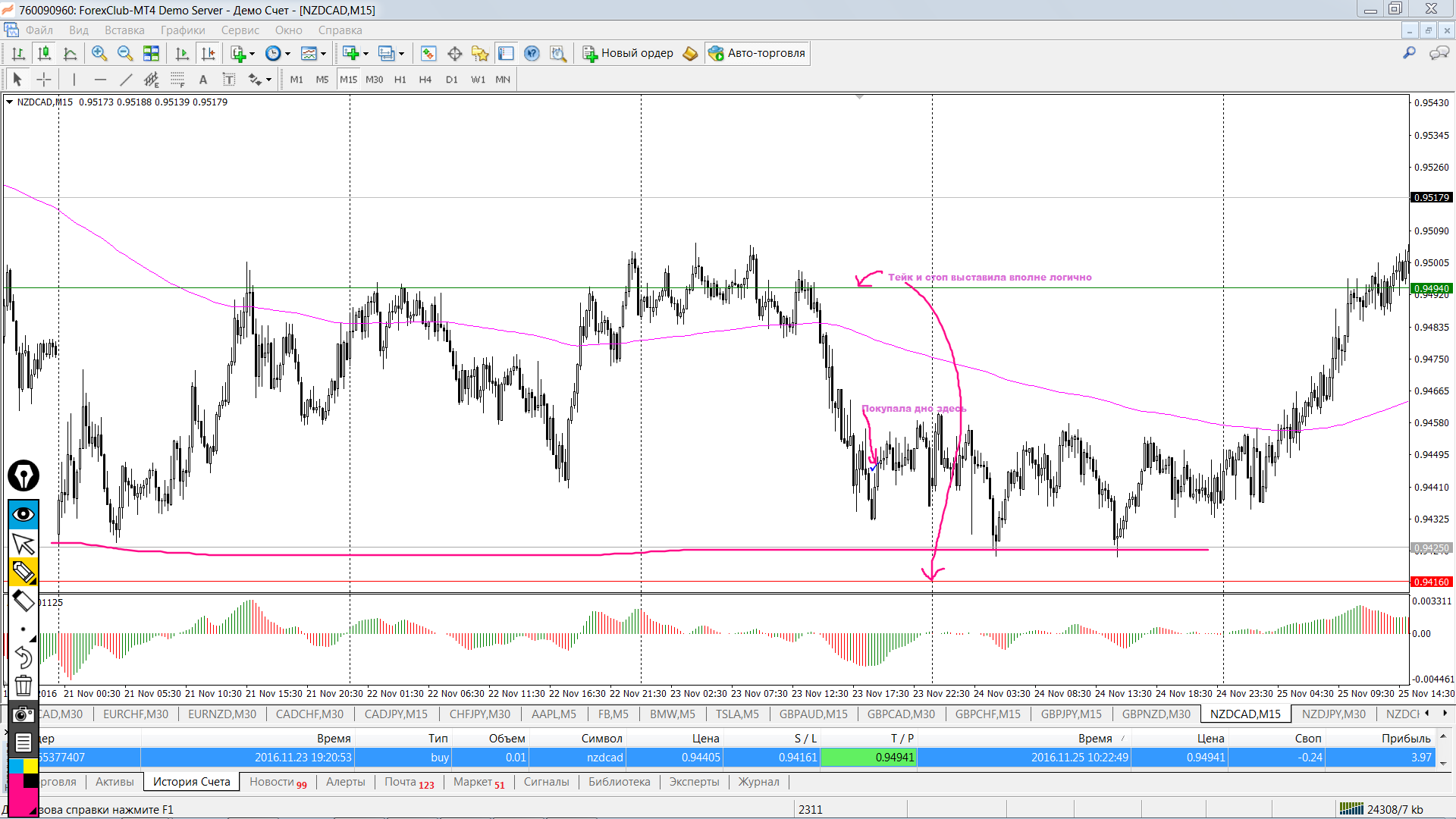The image size is (1456, 819).
Task: Click the undo arrow in drawing overlay
Action: tap(24, 657)
